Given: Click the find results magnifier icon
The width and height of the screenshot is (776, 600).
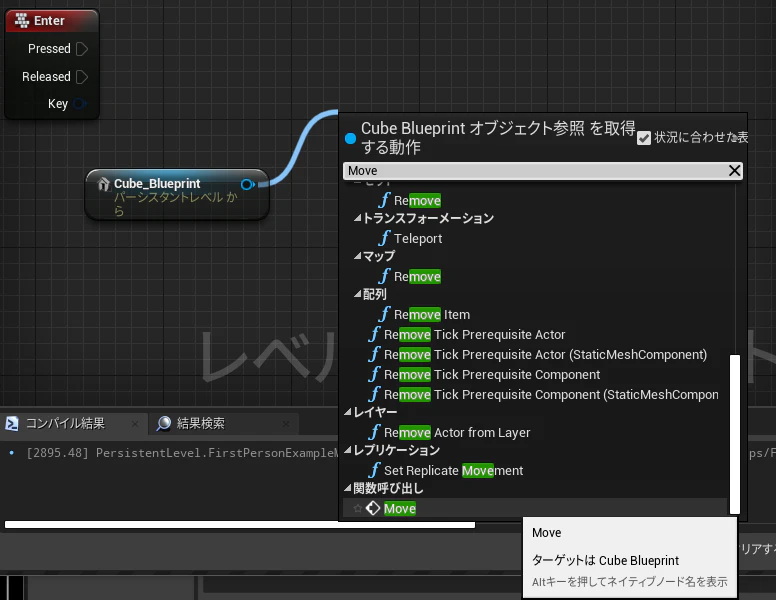Looking at the screenshot, I should coord(164,424).
